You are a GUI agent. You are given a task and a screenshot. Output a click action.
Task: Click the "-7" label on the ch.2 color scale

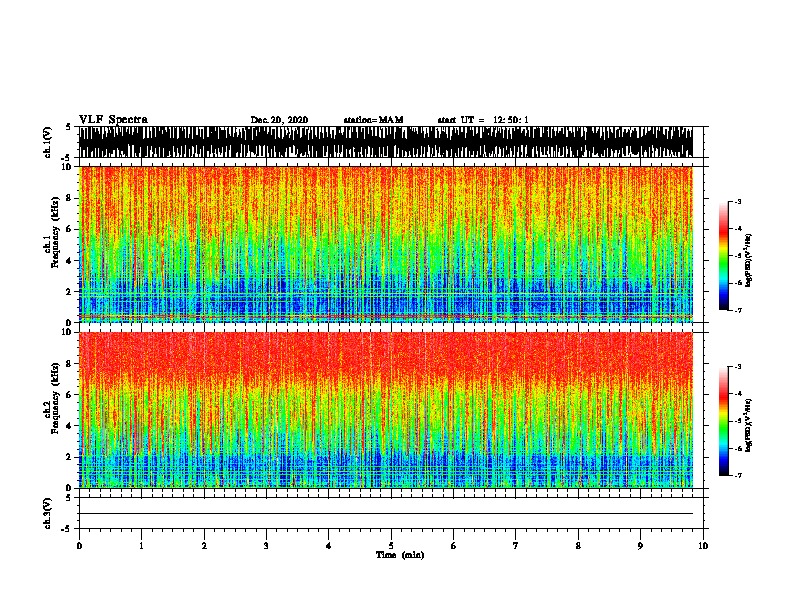pos(738,476)
